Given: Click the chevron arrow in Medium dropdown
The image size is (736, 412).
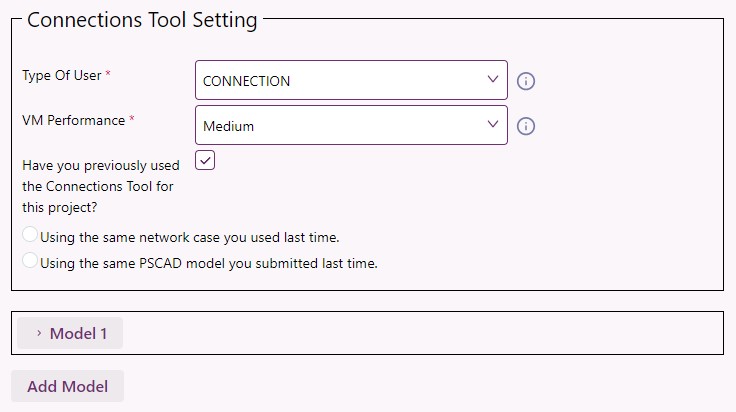Looking at the screenshot, I should pyautogui.click(x=492, y=124).
